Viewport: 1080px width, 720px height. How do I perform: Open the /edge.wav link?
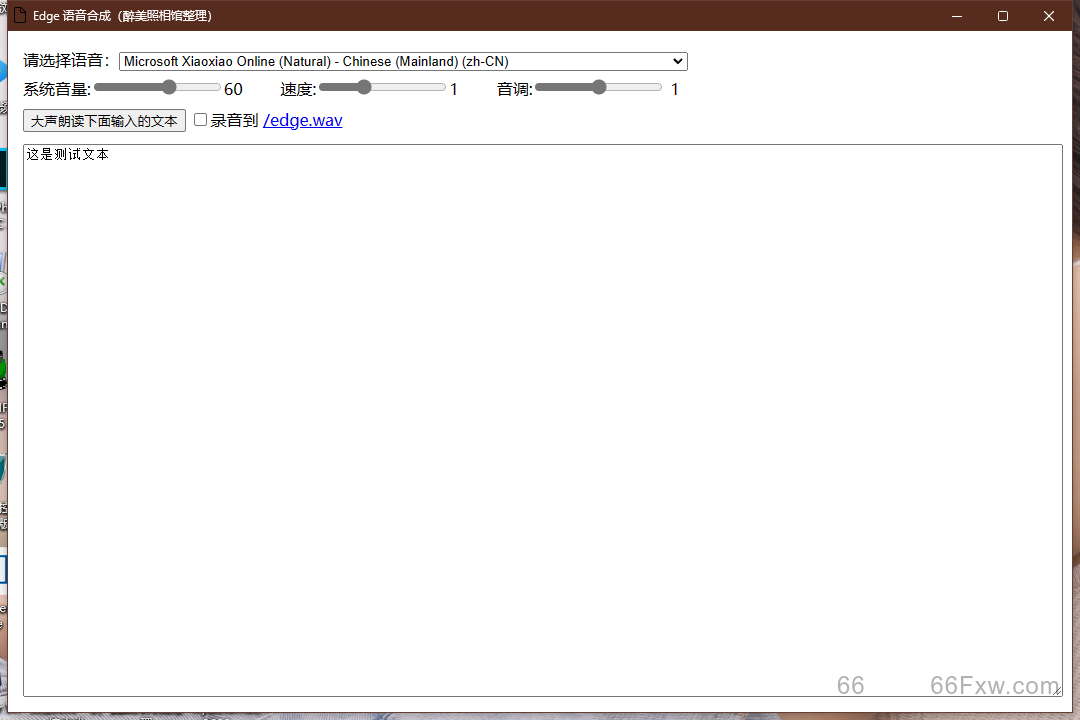(x=302, y=119)
